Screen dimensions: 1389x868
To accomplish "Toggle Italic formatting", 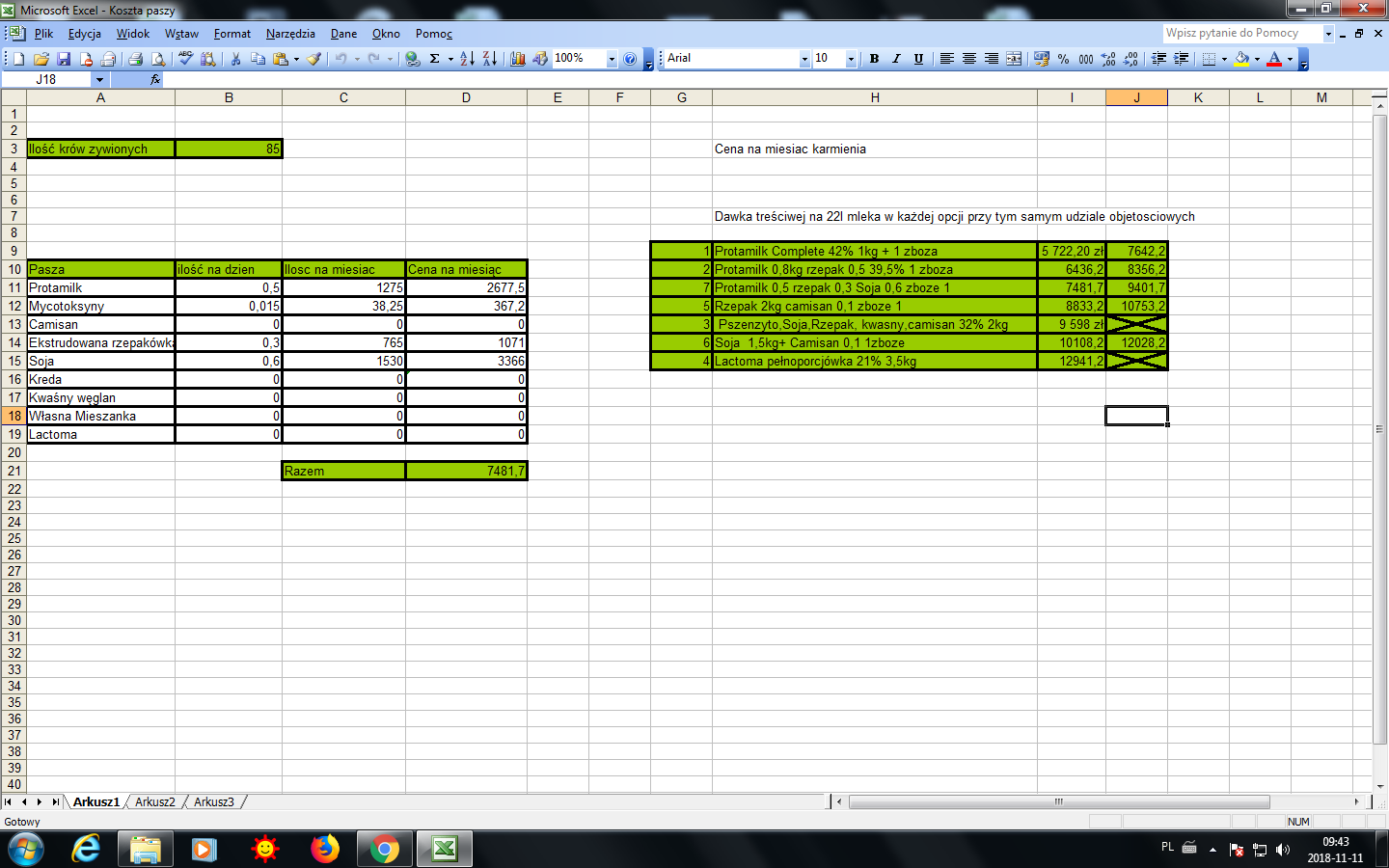I will 896,59.
